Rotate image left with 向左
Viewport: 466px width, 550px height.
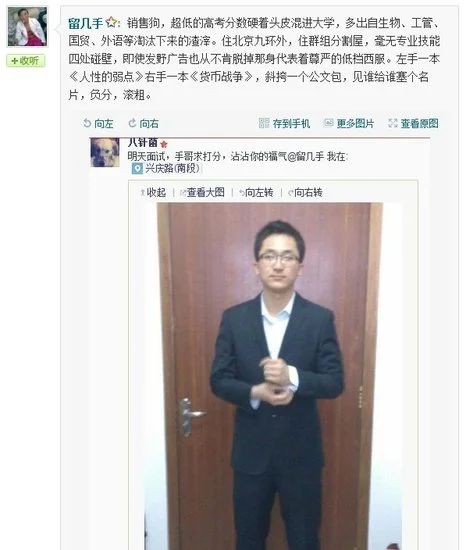pos(98,123)
